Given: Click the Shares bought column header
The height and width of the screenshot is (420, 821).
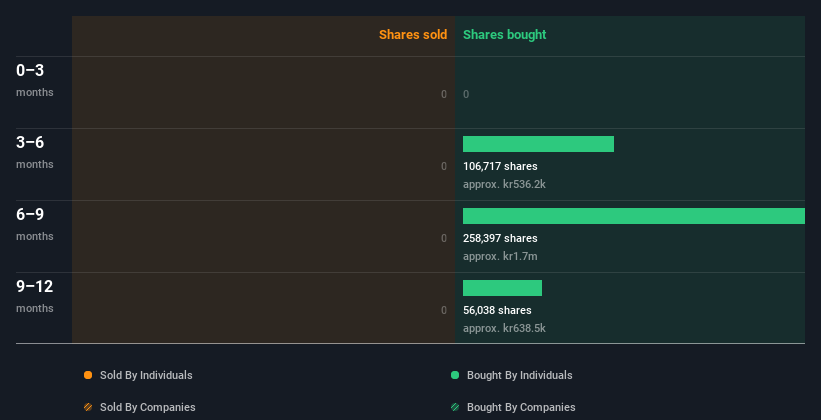Looking at the screenshot, I should [504, 35].
